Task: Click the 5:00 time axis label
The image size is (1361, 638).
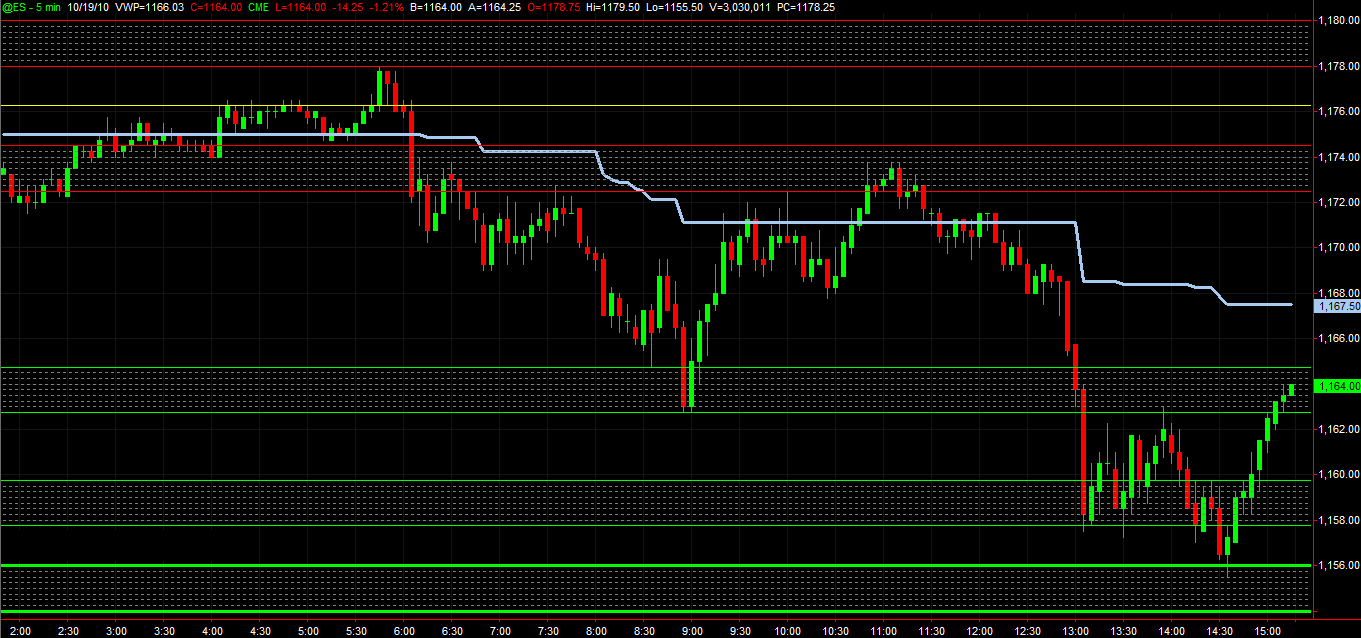Action: pos(308,631)
